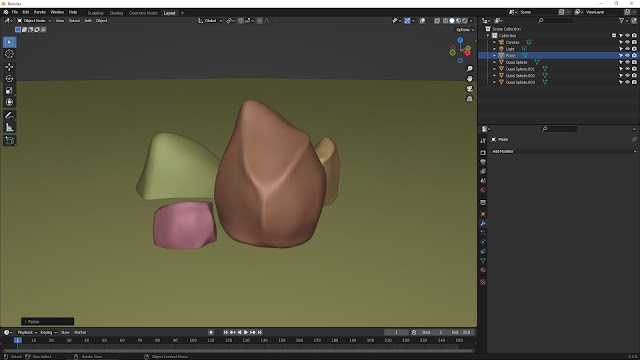640x360 pixels.
Task: Open the Keying dropdown in timeline
Action: (48, 333)
